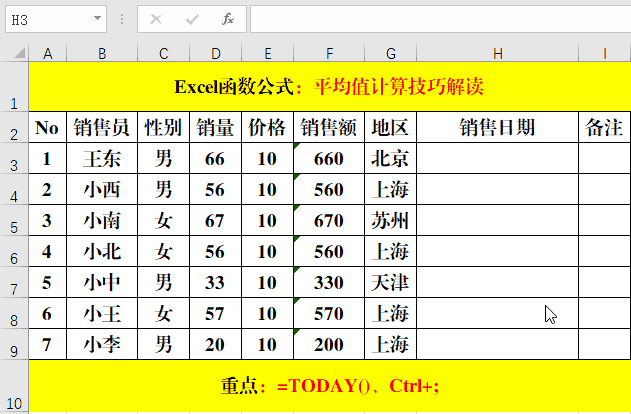Click the No header cell
631x414 pixels.
pyautogui.click(x=47, y=127)
